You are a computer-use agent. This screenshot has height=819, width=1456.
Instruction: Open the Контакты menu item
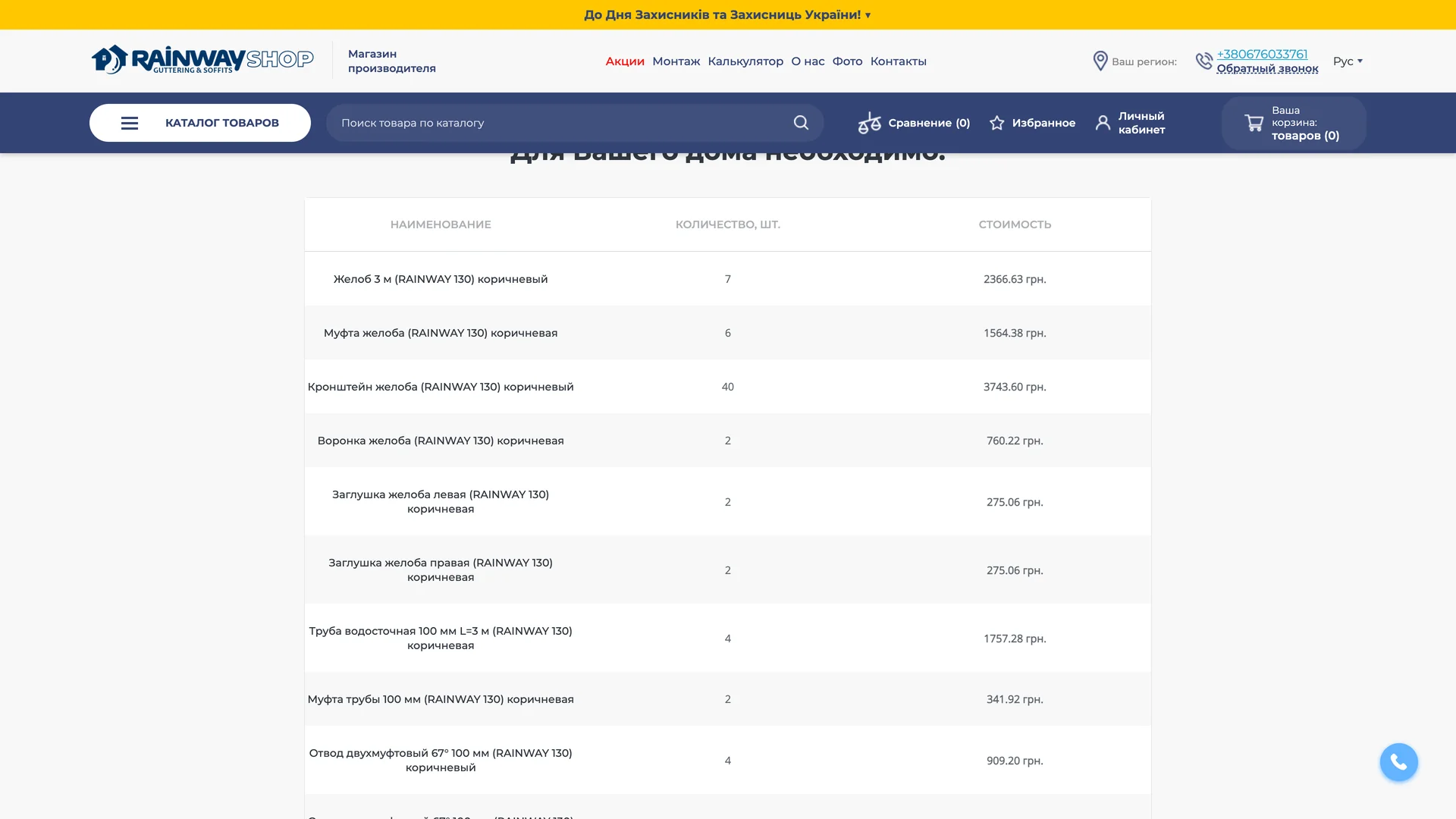point(898,61)
